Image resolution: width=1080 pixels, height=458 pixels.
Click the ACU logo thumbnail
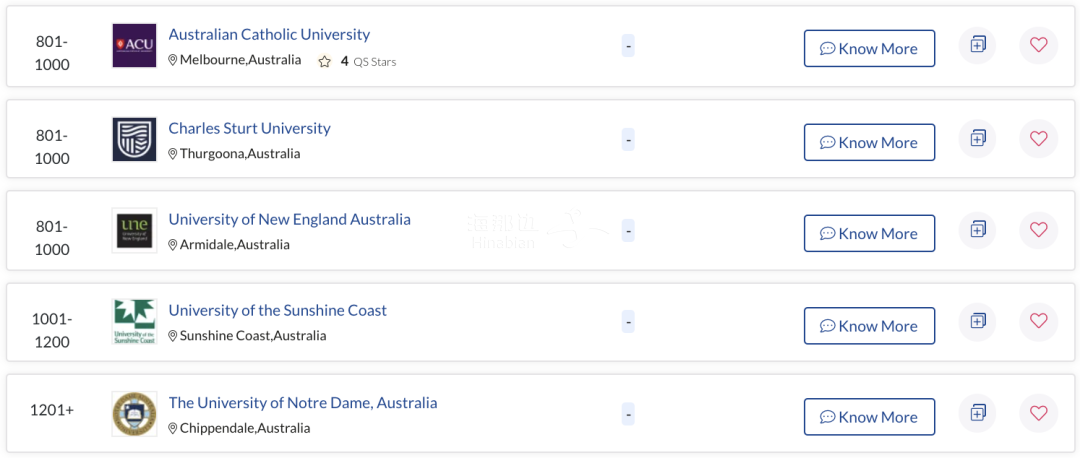click(134, 45)
